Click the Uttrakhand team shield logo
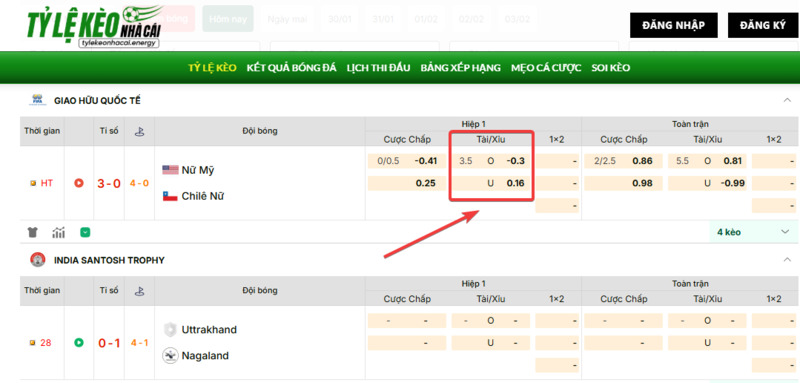800x383 pixels. pyautogui.click(x=170, y=329)
